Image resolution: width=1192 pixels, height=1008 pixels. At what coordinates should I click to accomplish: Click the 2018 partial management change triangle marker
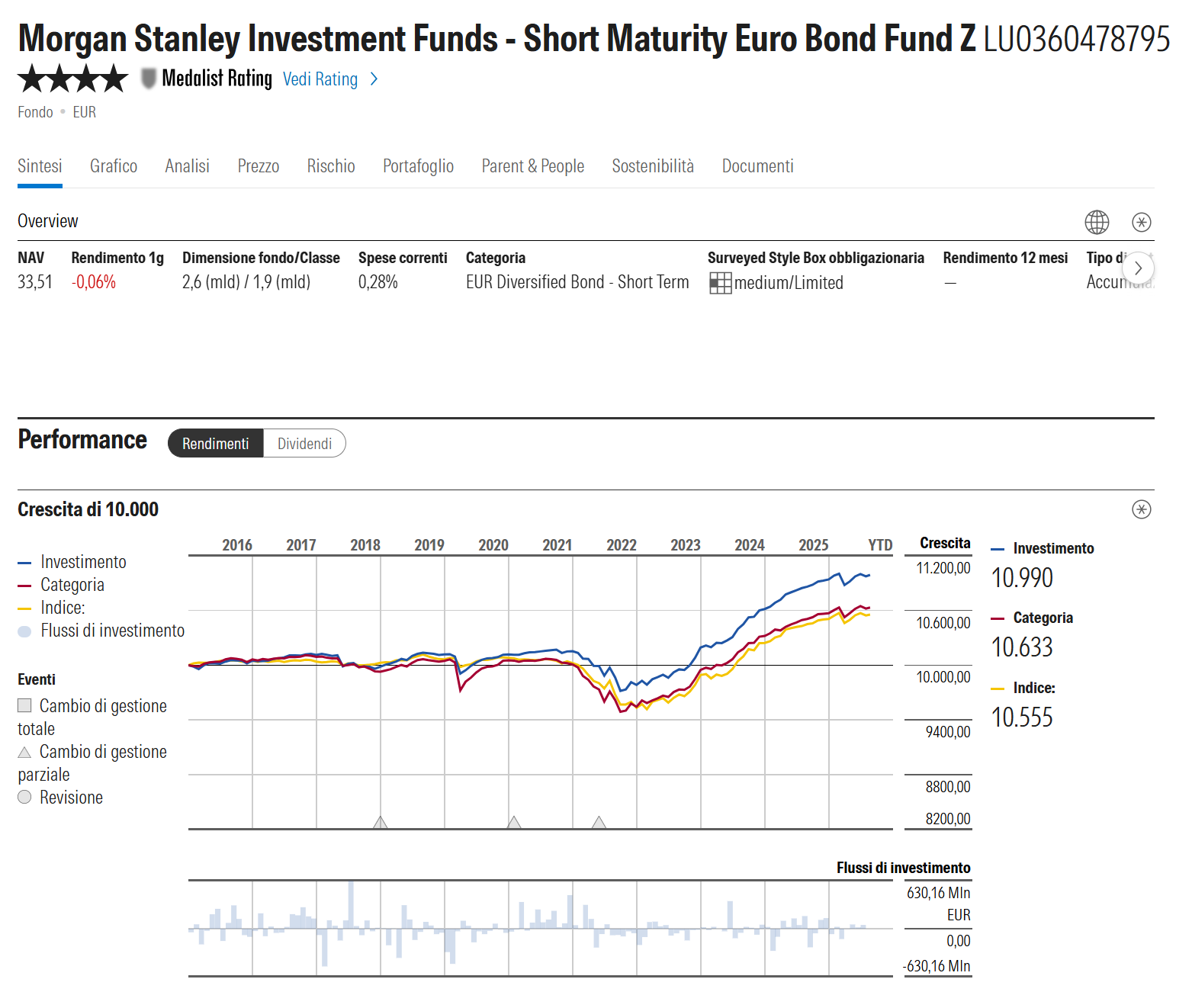point(381,822)
